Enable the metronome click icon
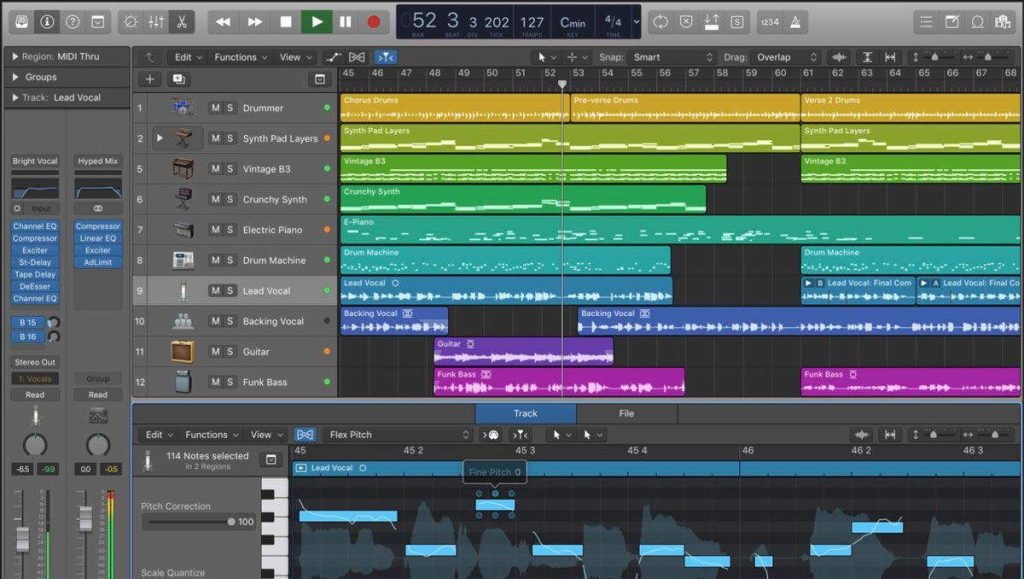 [x=798, y=21]
